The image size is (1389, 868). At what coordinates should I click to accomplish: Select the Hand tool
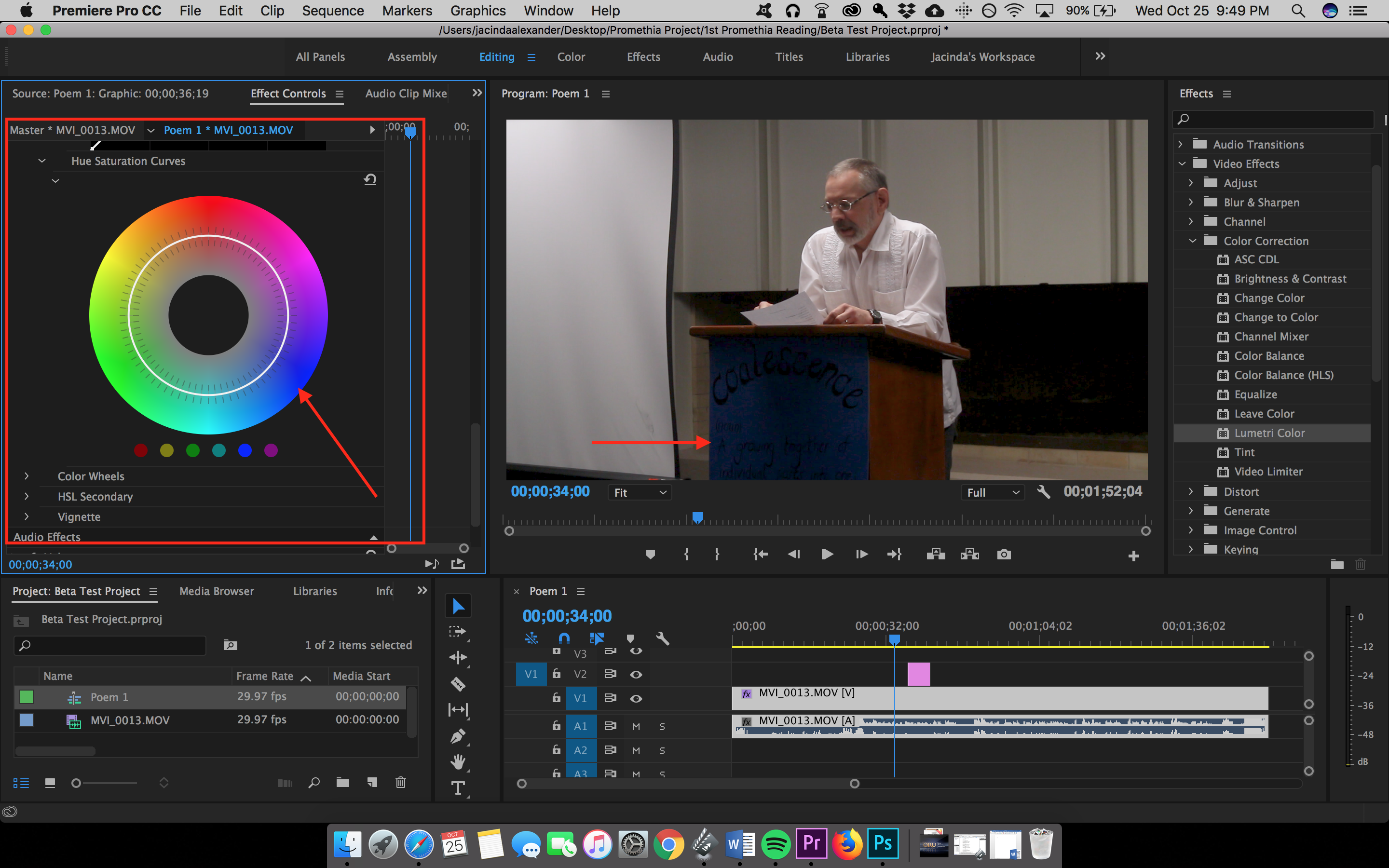(457, 762)
